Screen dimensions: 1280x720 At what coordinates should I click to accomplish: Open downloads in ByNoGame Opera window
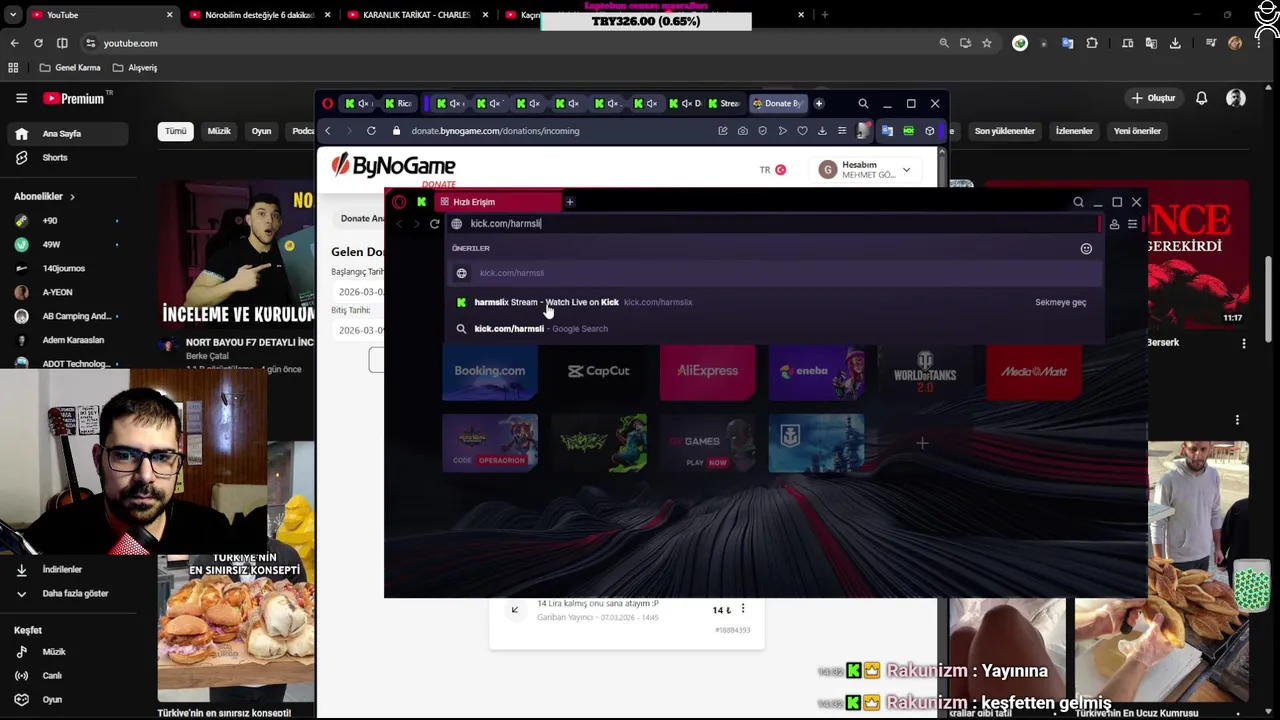coord(822,131)
